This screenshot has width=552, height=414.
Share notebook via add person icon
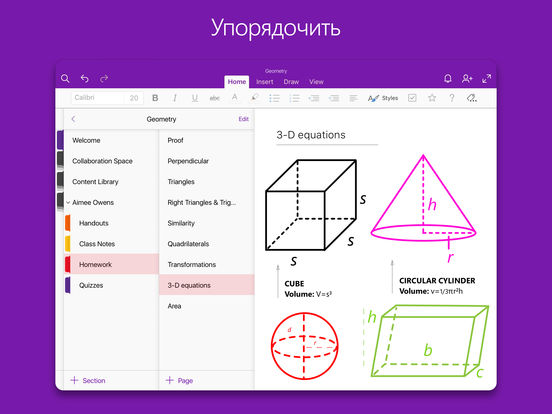click(x=467, y=79)
